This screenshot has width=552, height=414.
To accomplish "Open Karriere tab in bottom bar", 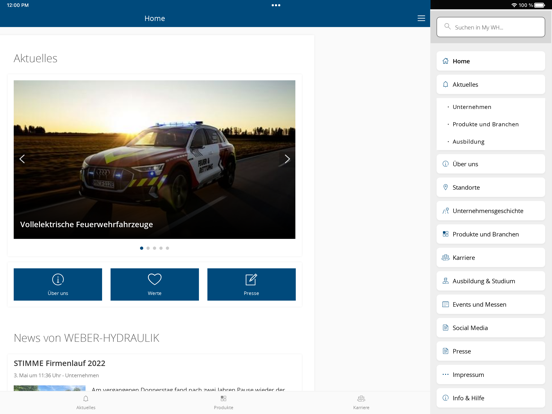I will tap(361, 402).
